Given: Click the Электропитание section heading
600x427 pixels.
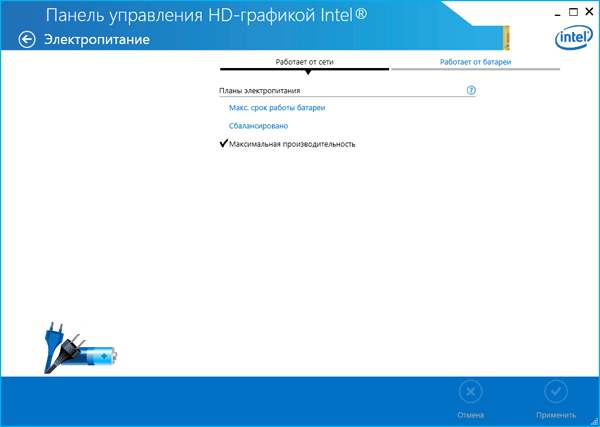Looking at the screenshot, I should (x=96, y=40).
